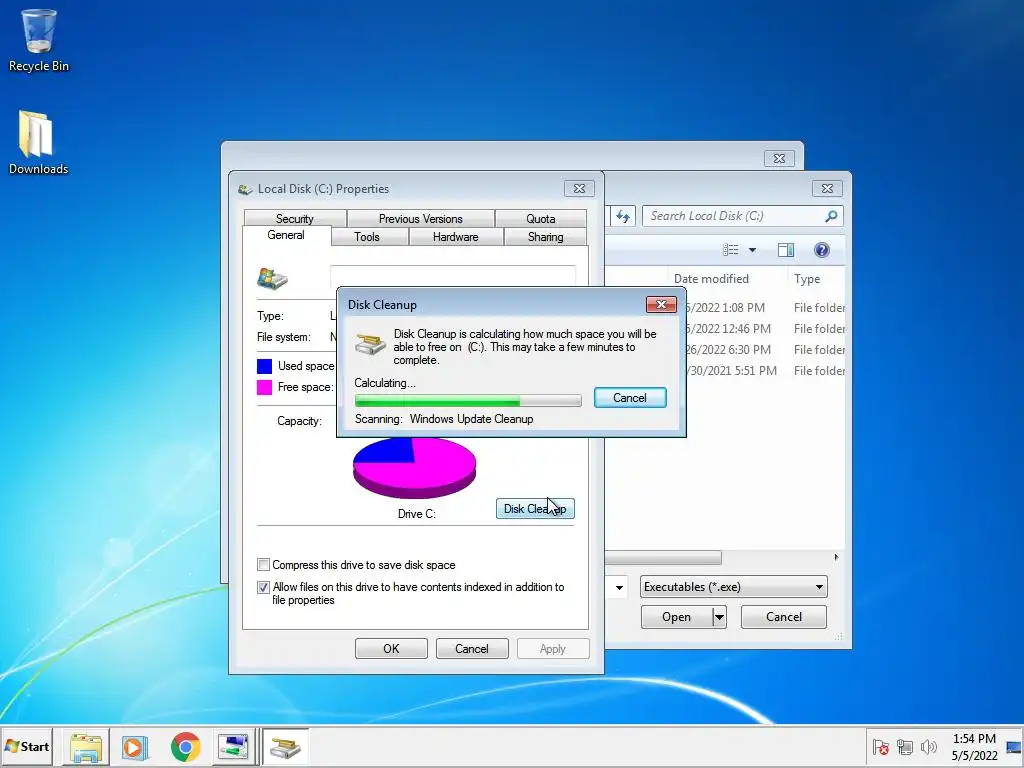Click the drive icon in Properties General tab
The height and width of the screenshot is (768, 1024).
272,278
